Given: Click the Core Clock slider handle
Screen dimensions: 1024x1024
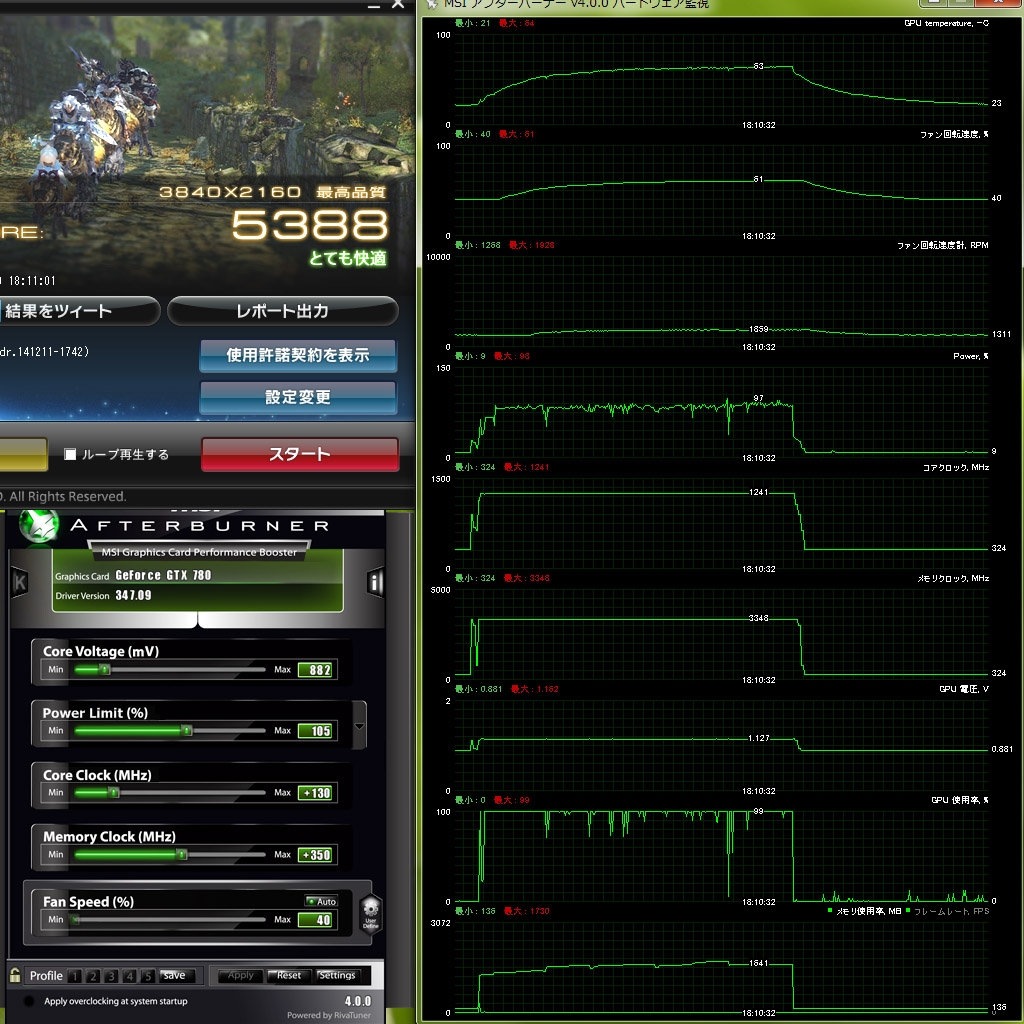Looking at the screenshot, I should (114, 793).
